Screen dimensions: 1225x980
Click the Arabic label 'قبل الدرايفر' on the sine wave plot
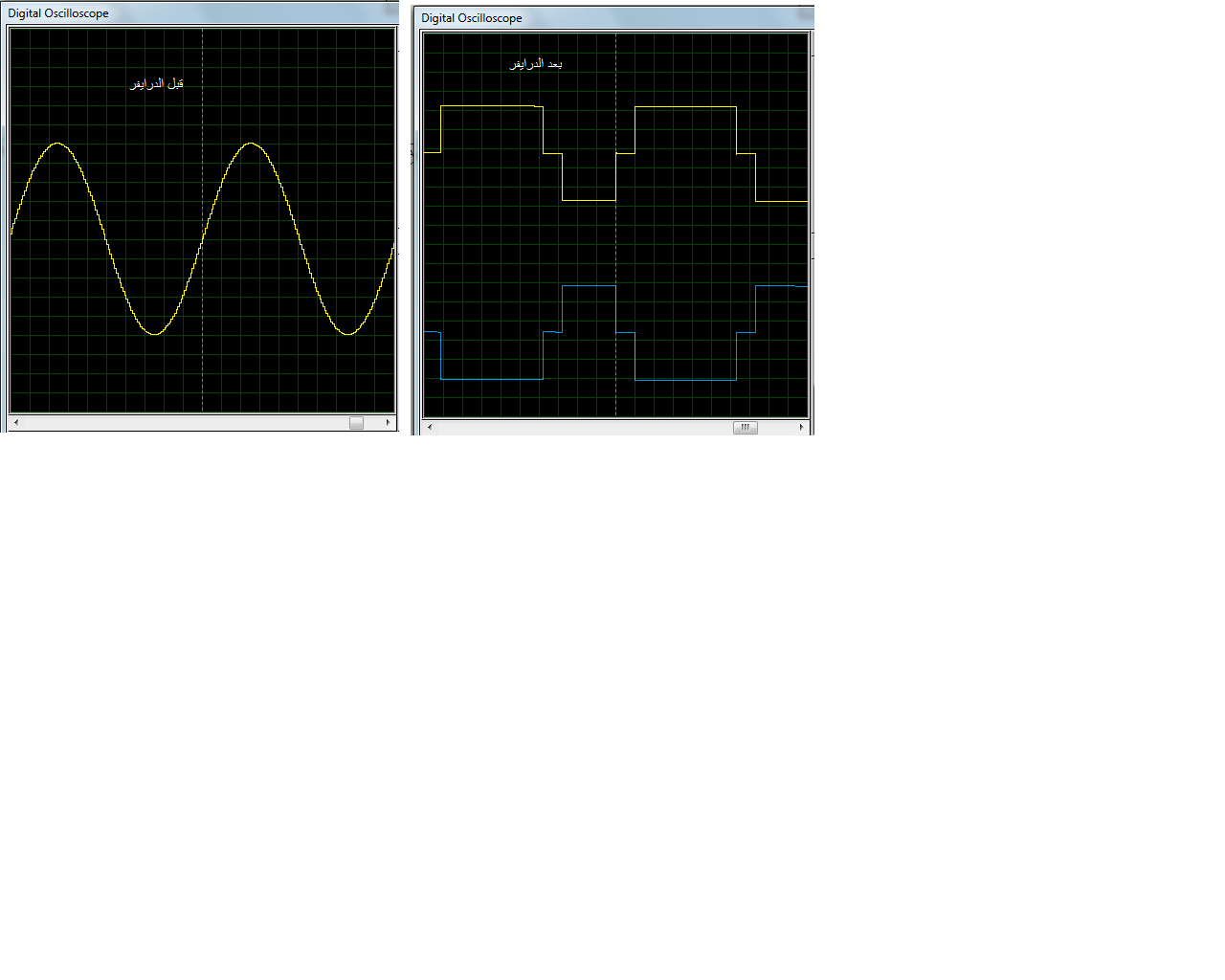(x=157, y=84)
